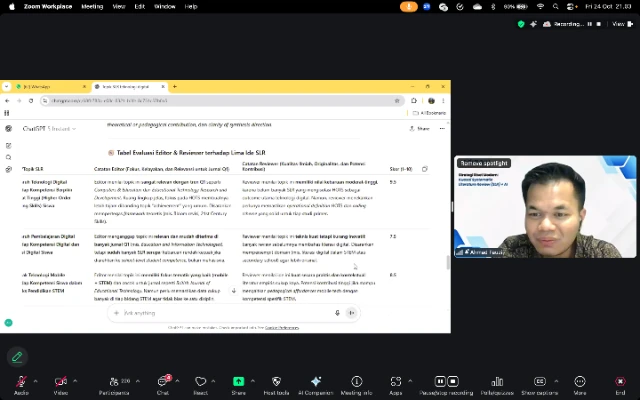
Task: Click the ChatGPT Share button
Action: (419, 129)
